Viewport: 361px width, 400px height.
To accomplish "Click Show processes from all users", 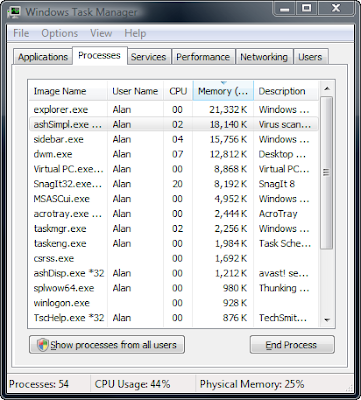I will click(x=107, y=345).
